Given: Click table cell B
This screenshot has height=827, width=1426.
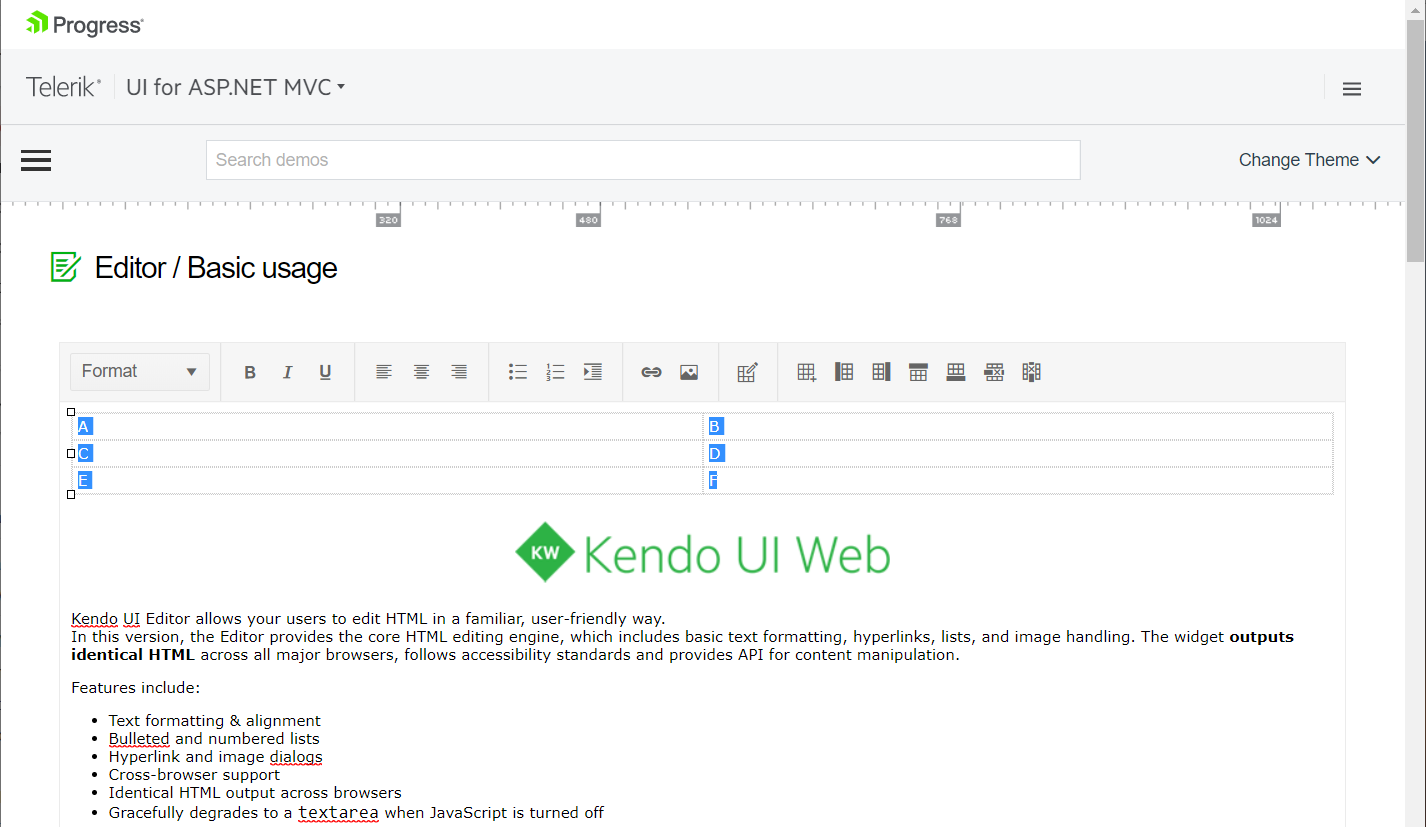Looking at the screenshot, I should (x=1018, y=427).
